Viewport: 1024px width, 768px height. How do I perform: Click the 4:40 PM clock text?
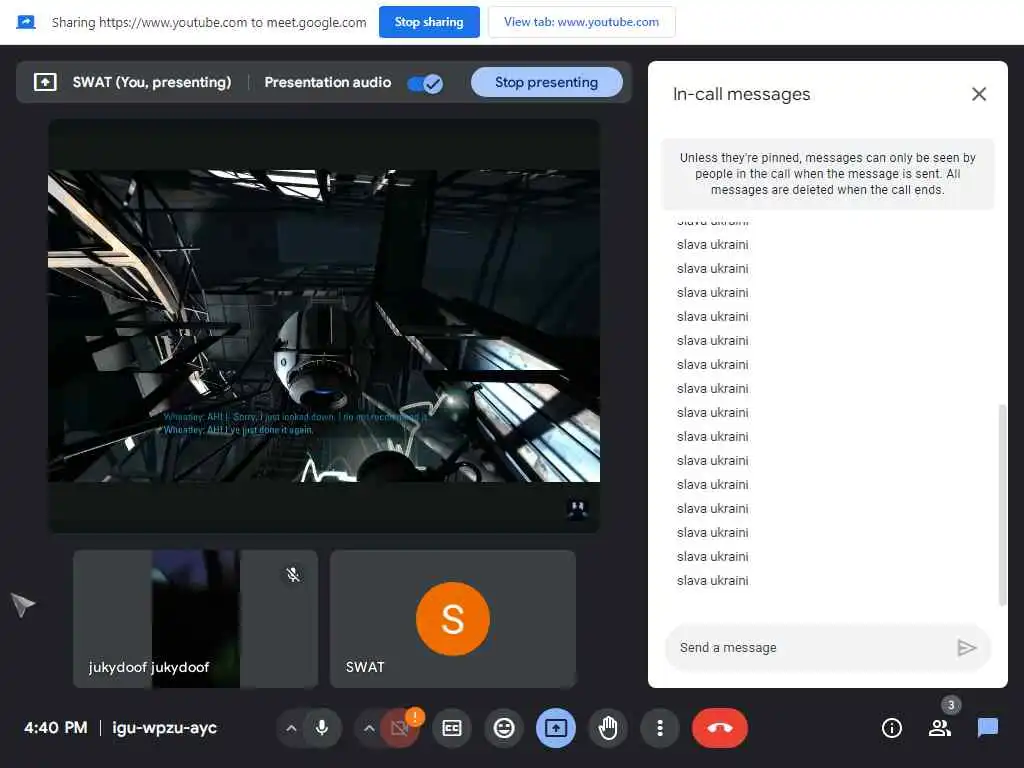point(56,728)
